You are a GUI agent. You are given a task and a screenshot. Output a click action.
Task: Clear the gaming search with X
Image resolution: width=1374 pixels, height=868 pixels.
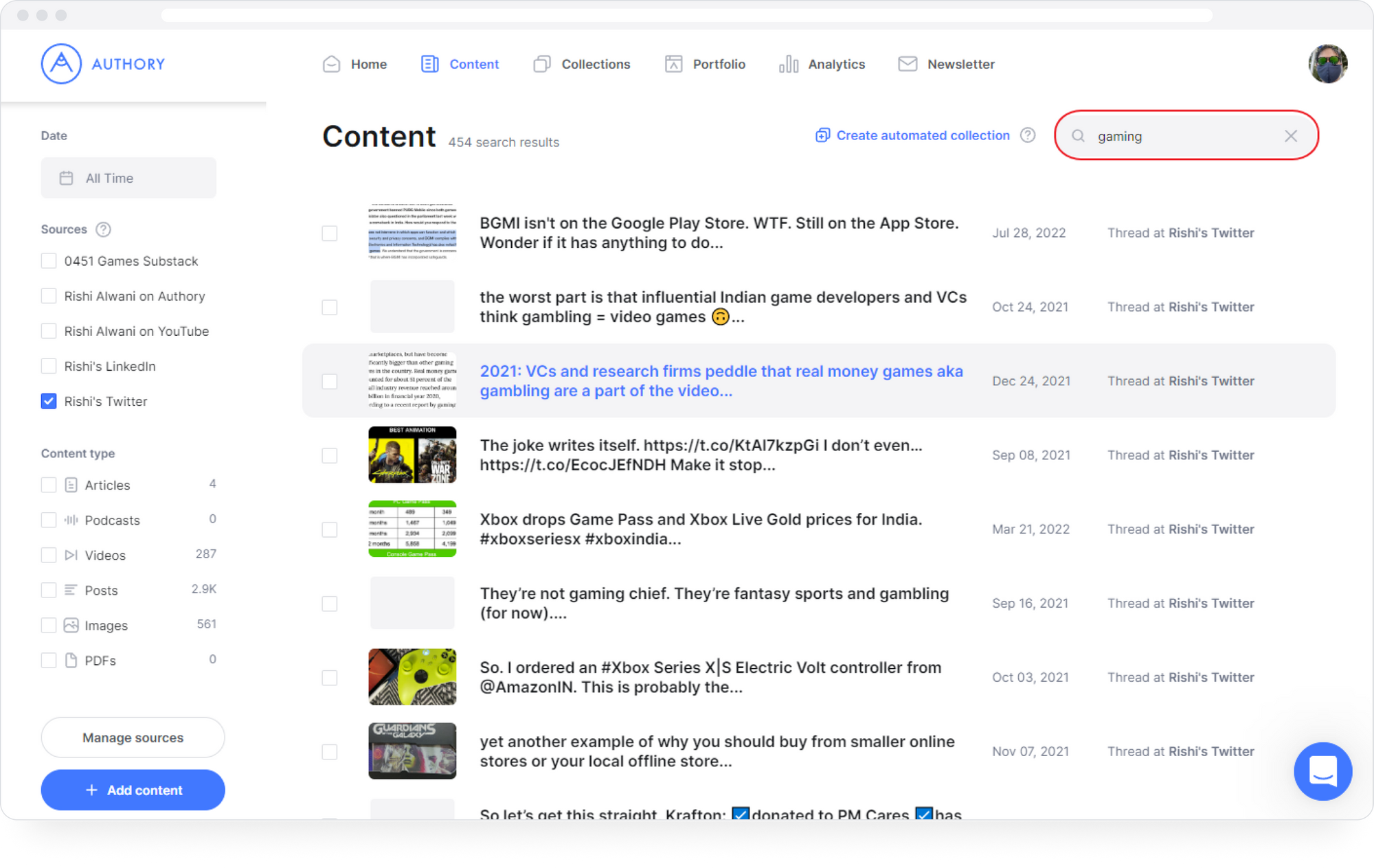click(1291, 136)
